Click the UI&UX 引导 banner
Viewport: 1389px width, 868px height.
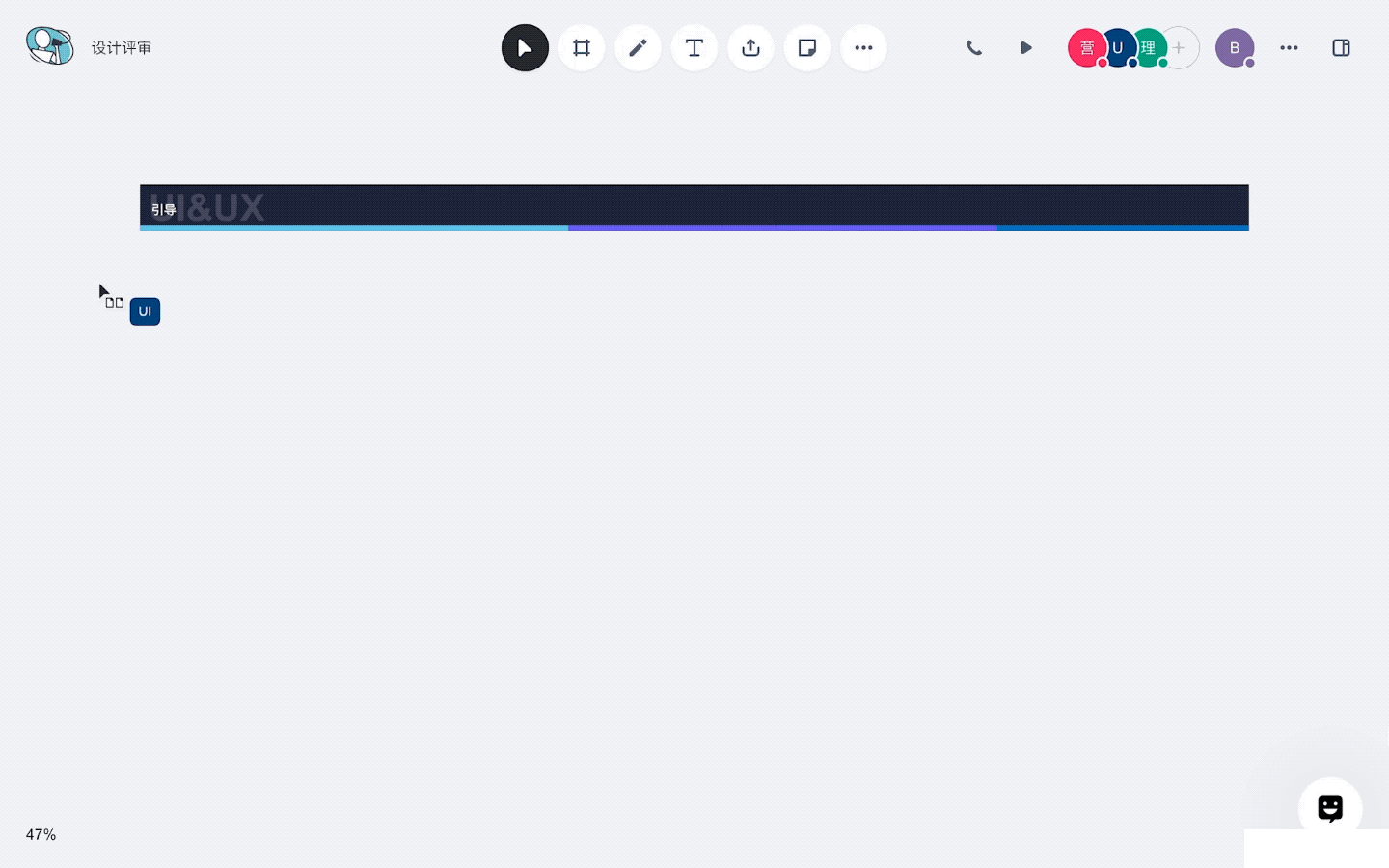(694, 207)
